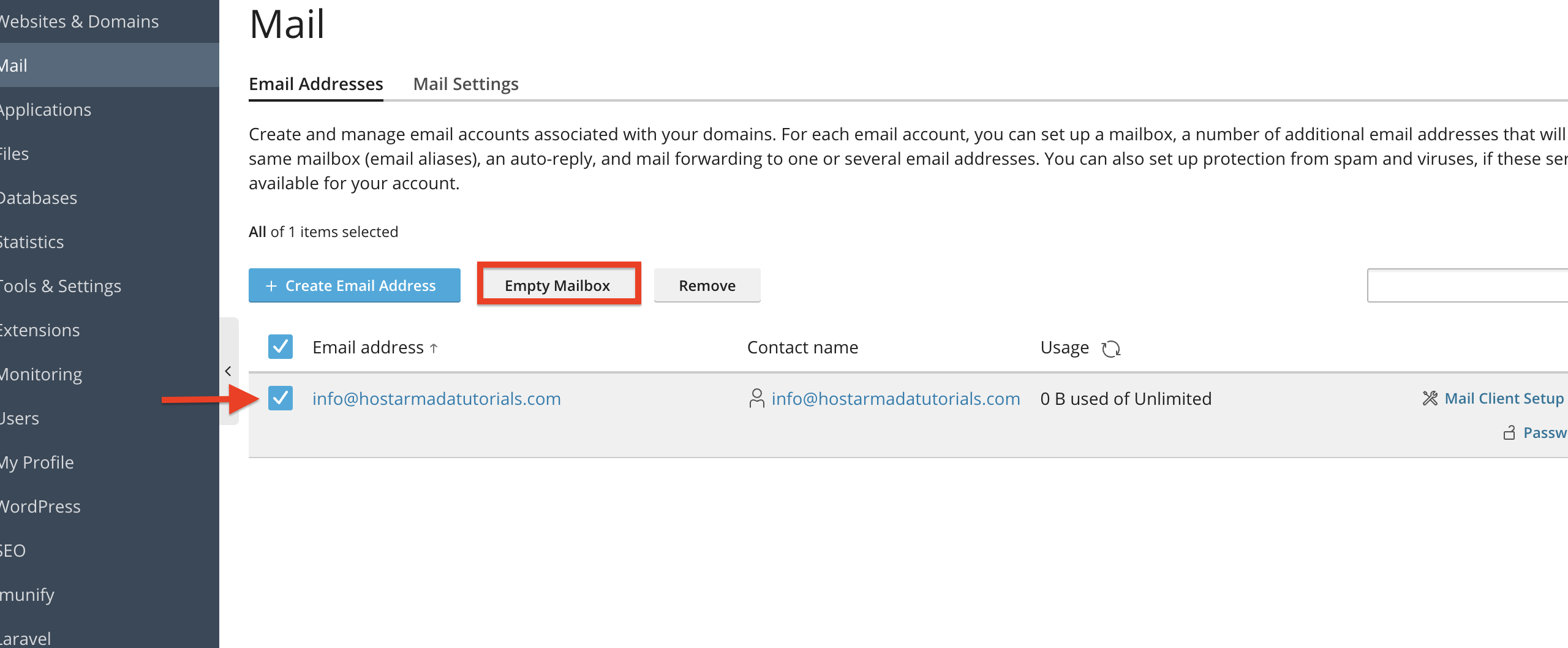This screenshot has height=648, width=1568.
Task: Open SEO in the sidebar
Action: (110, 551)
